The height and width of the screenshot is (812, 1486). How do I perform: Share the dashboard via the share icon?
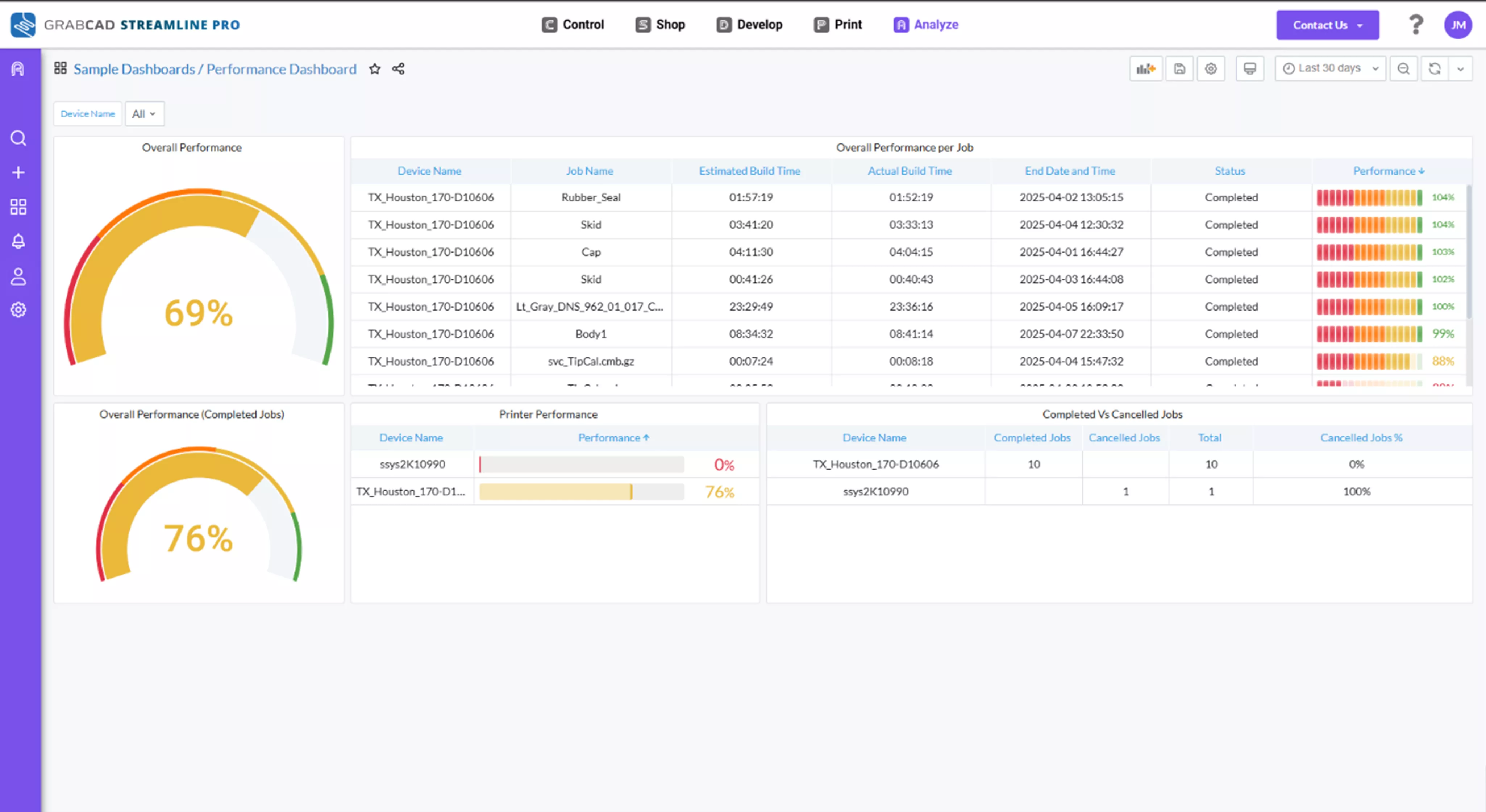398,69
